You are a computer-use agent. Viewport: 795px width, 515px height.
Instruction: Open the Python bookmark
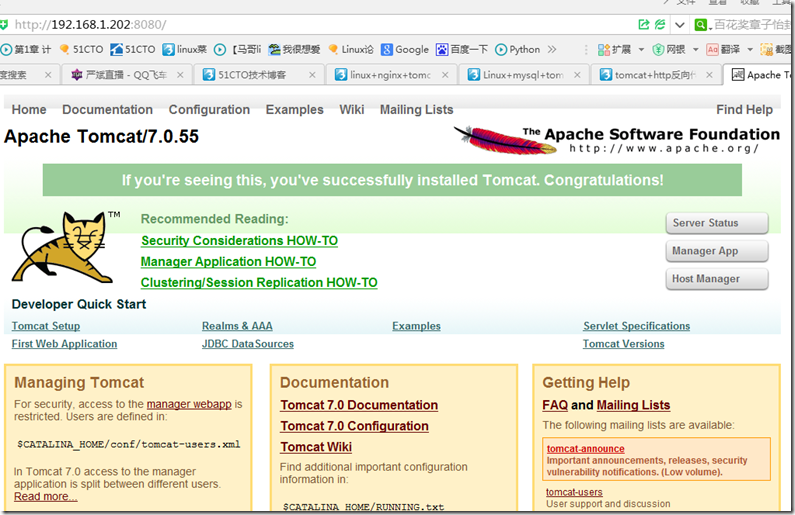(x=518, y=49)
